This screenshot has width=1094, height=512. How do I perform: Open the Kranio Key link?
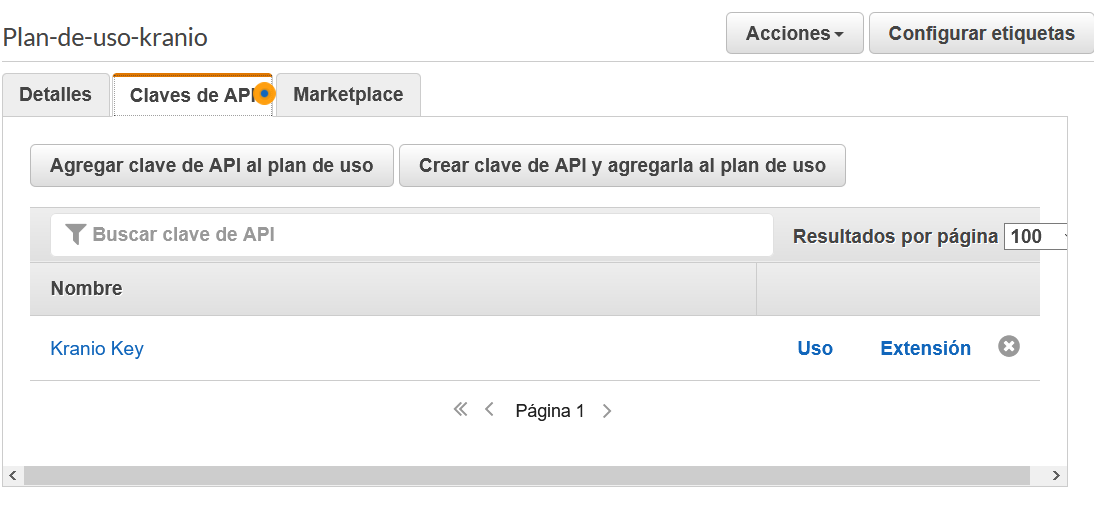click(x=97, y=349)
